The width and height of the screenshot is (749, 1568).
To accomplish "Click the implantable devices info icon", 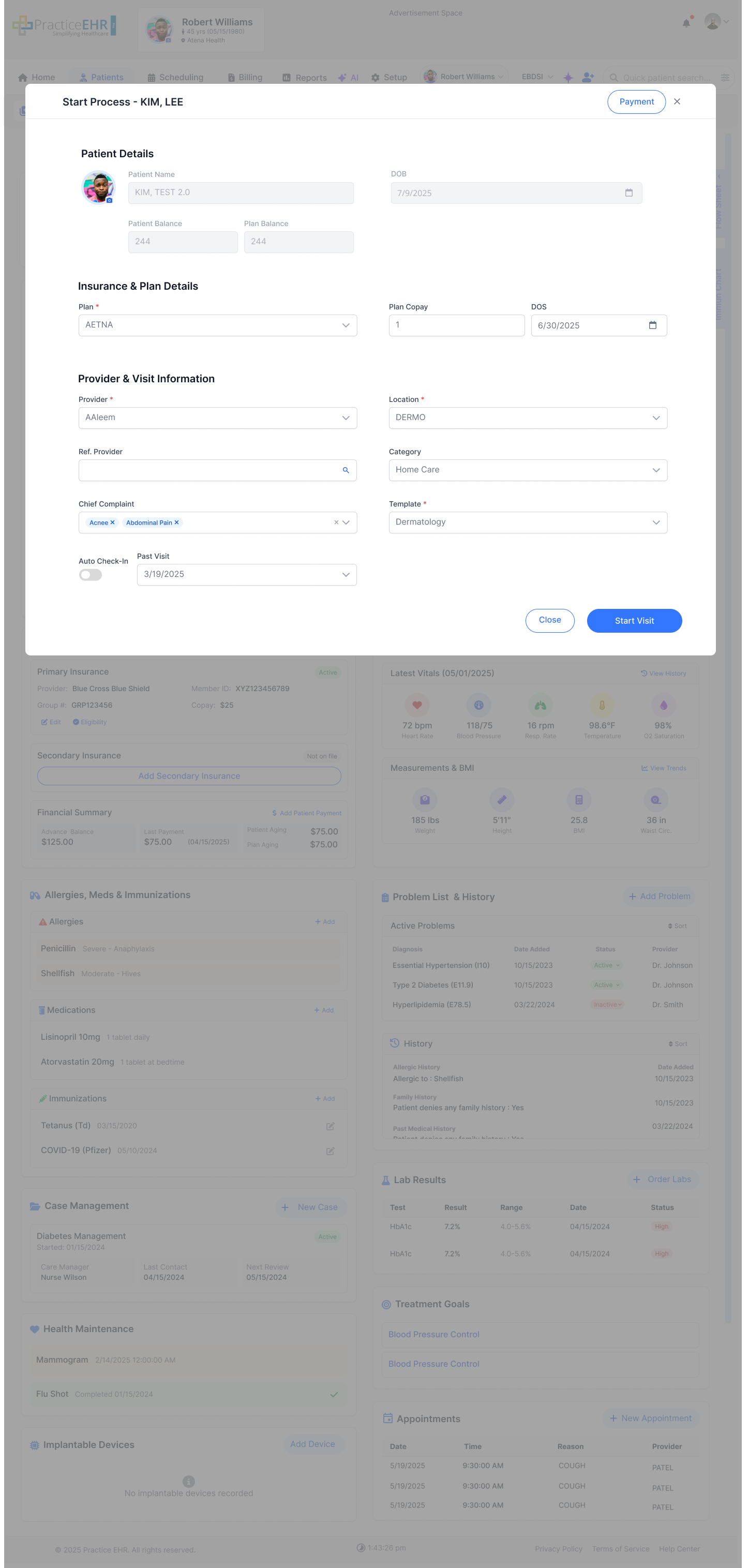I will [189, 1481].
